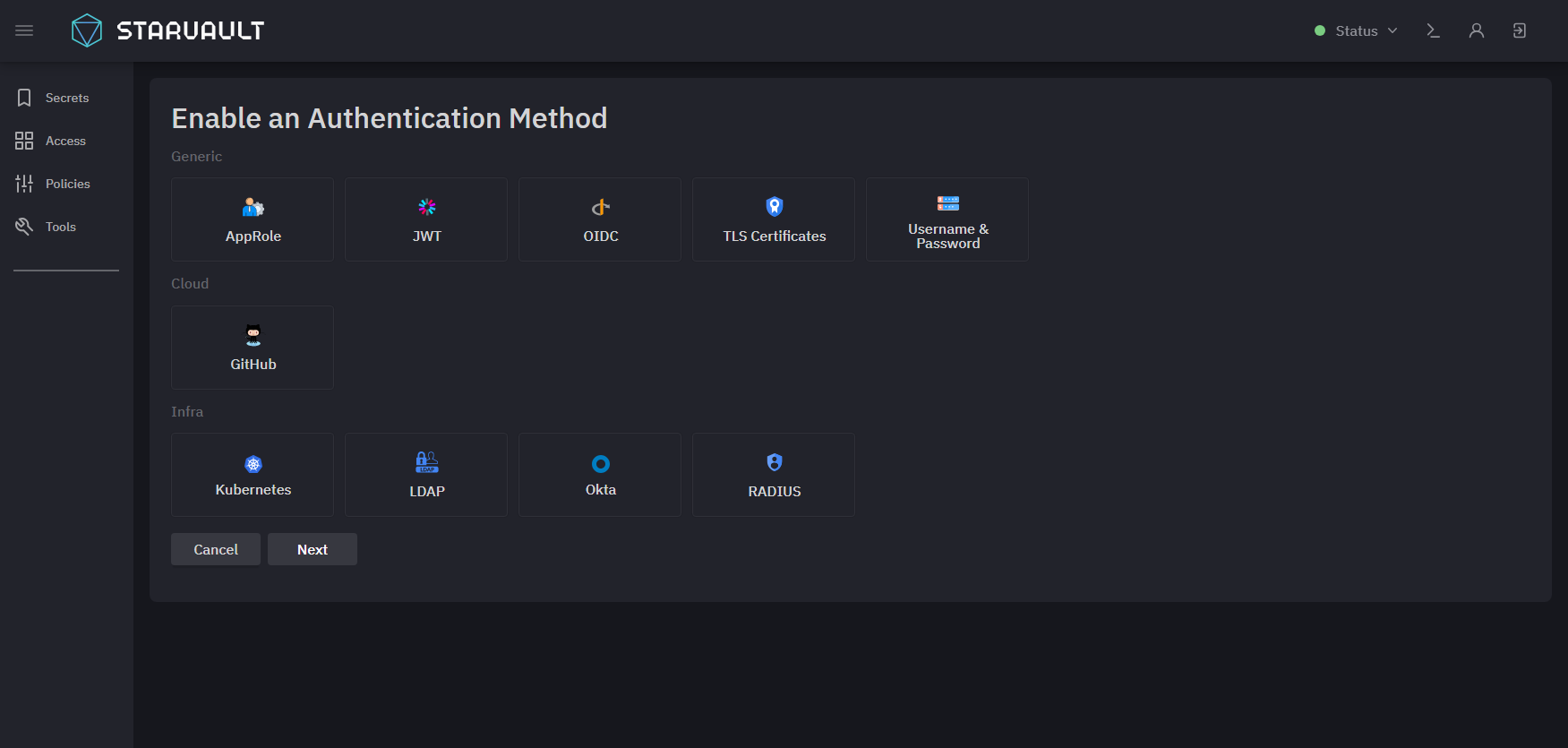Click the Kubernetes wheel icon
Viewport: 1568px width, 748px height.
coord(253,464)
